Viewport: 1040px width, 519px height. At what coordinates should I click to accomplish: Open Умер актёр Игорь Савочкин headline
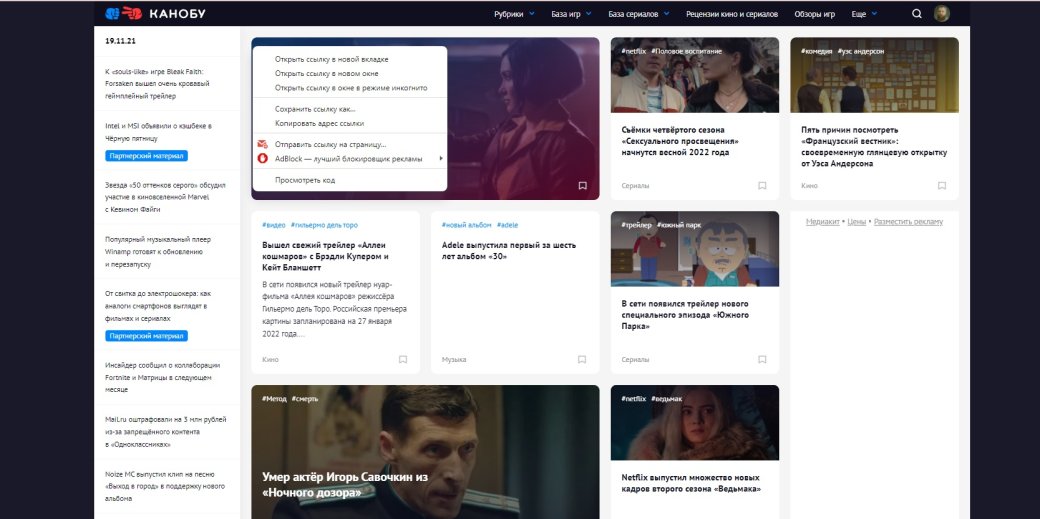point(345,484)
